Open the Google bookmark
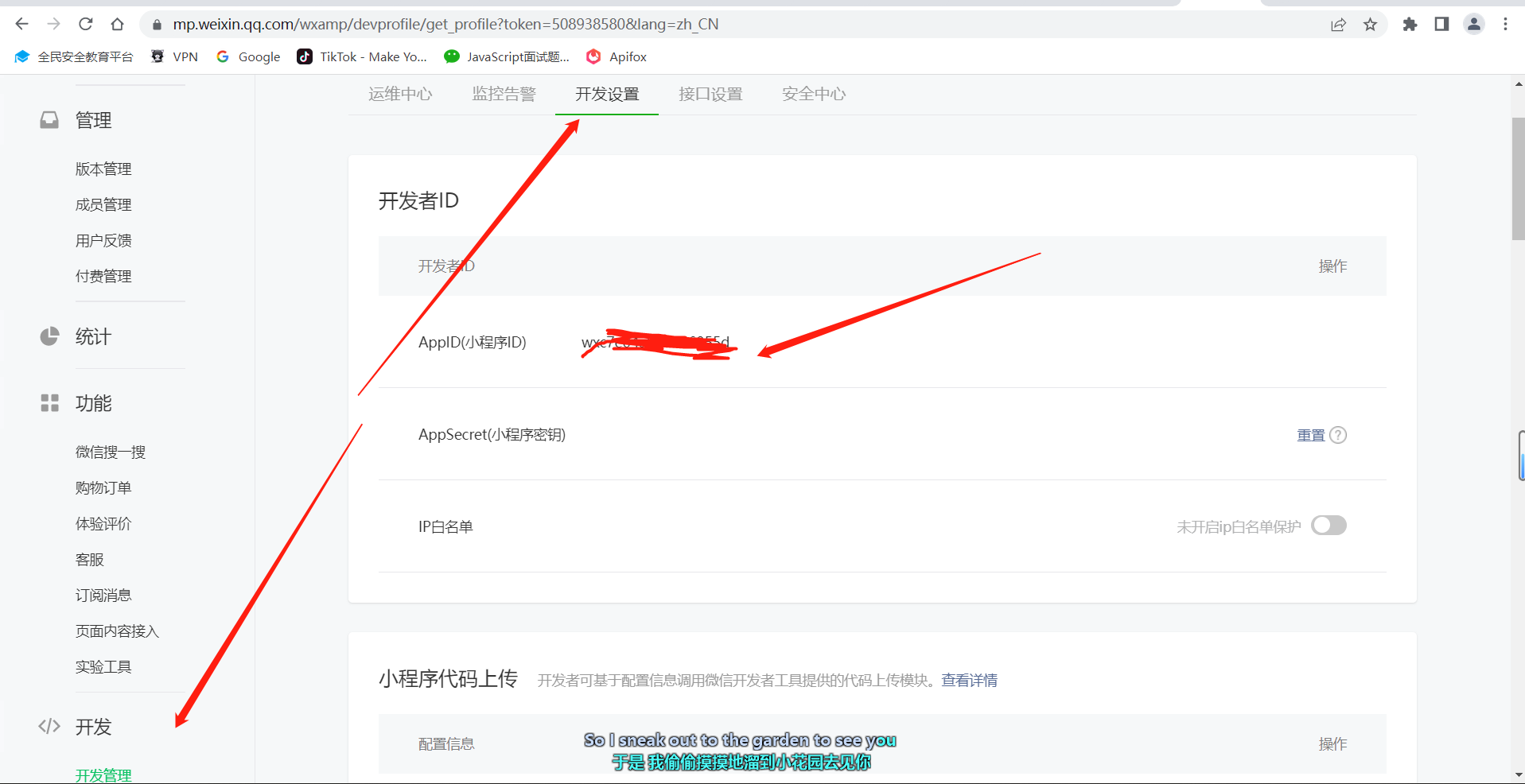Viewport: 1525px width, 784px height. [x=248, y=56]
